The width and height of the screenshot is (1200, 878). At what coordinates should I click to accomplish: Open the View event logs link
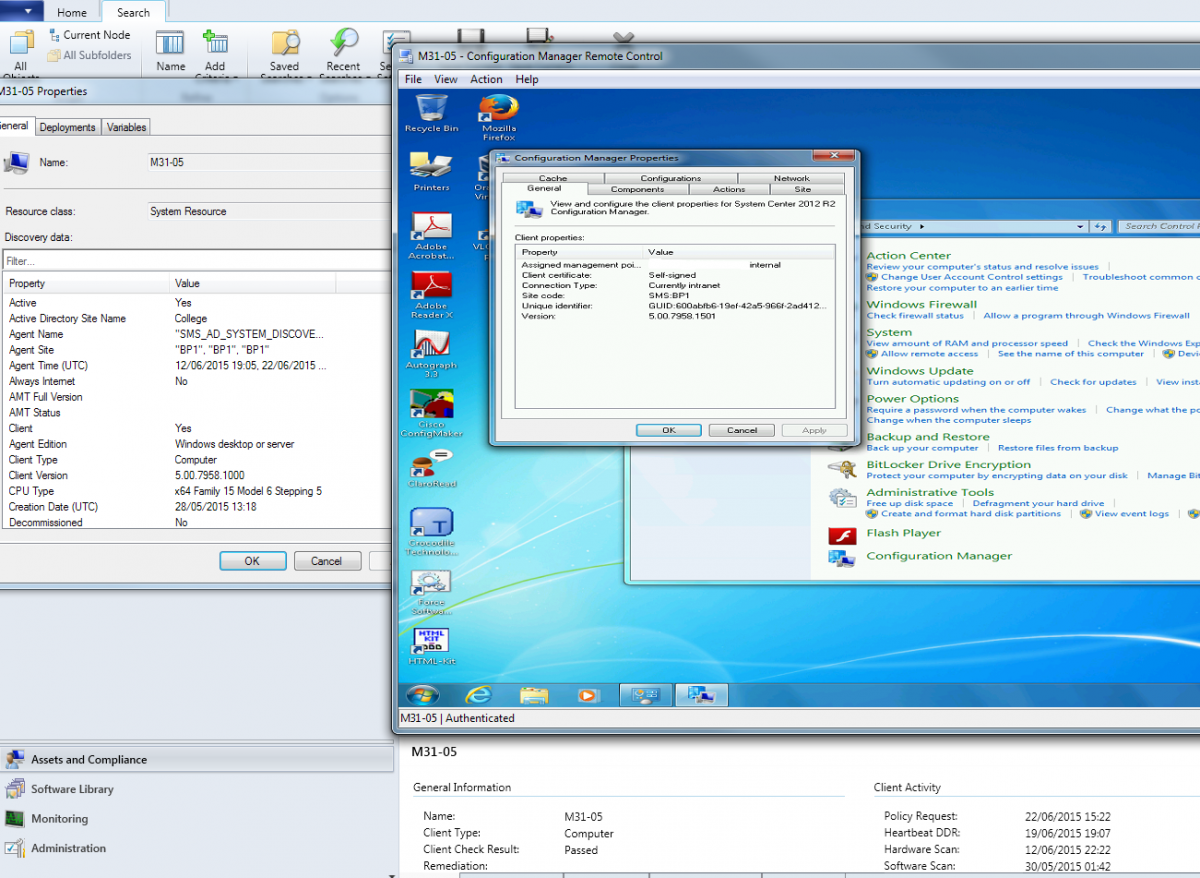click(1131, 514)
